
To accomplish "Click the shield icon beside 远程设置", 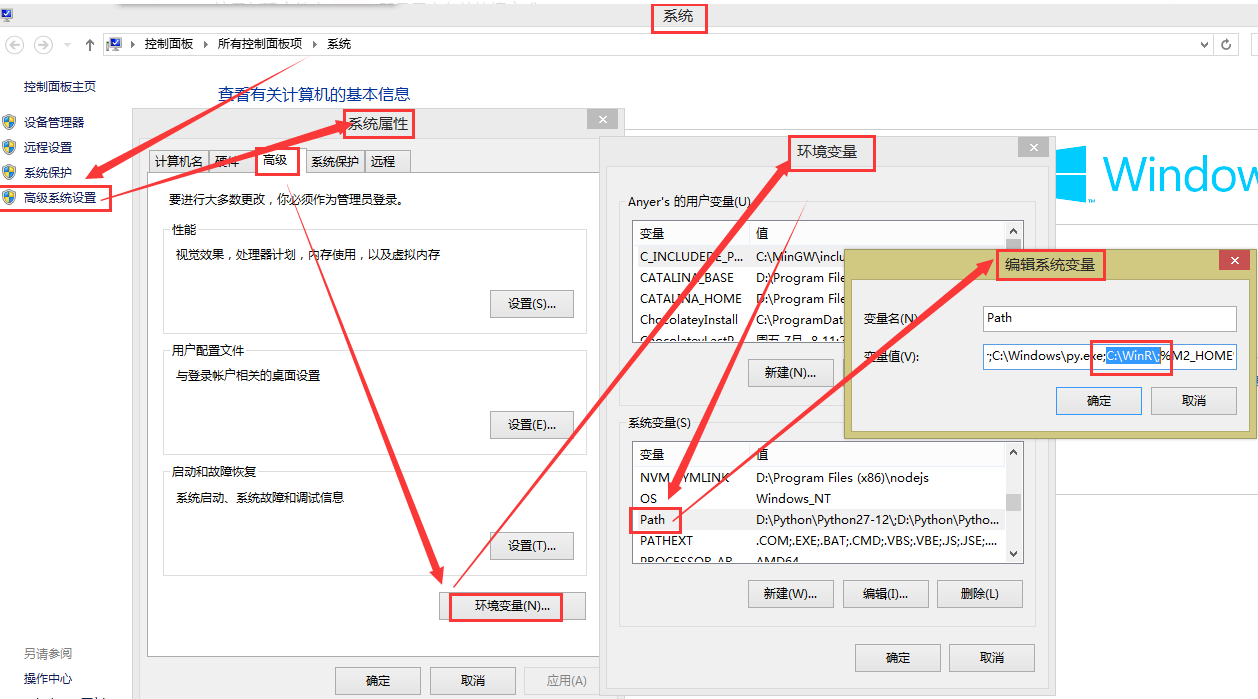I will point(9,147).
